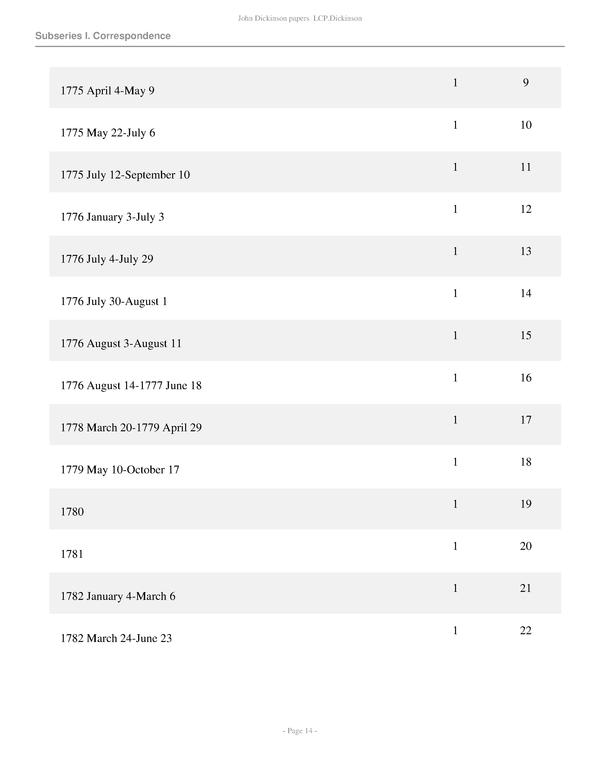Click the "1775 July 12-September 10" row

(x=125, y=175)
